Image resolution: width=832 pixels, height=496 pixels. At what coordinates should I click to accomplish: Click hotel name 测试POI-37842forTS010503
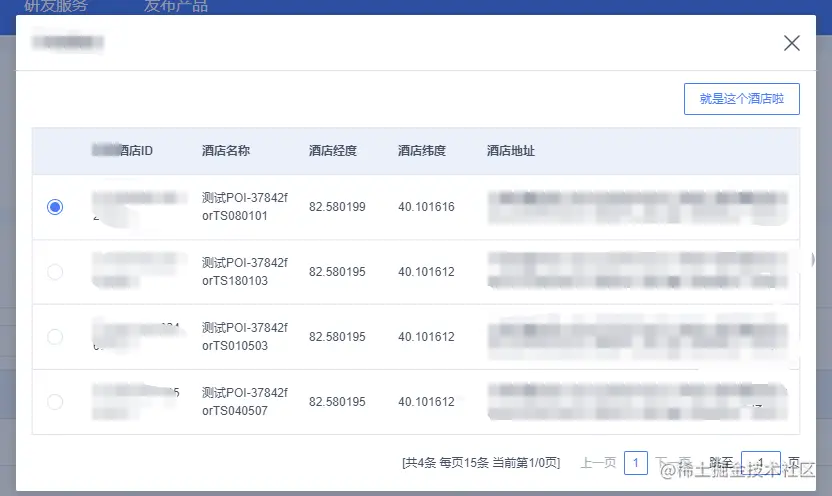pos(245,337)
